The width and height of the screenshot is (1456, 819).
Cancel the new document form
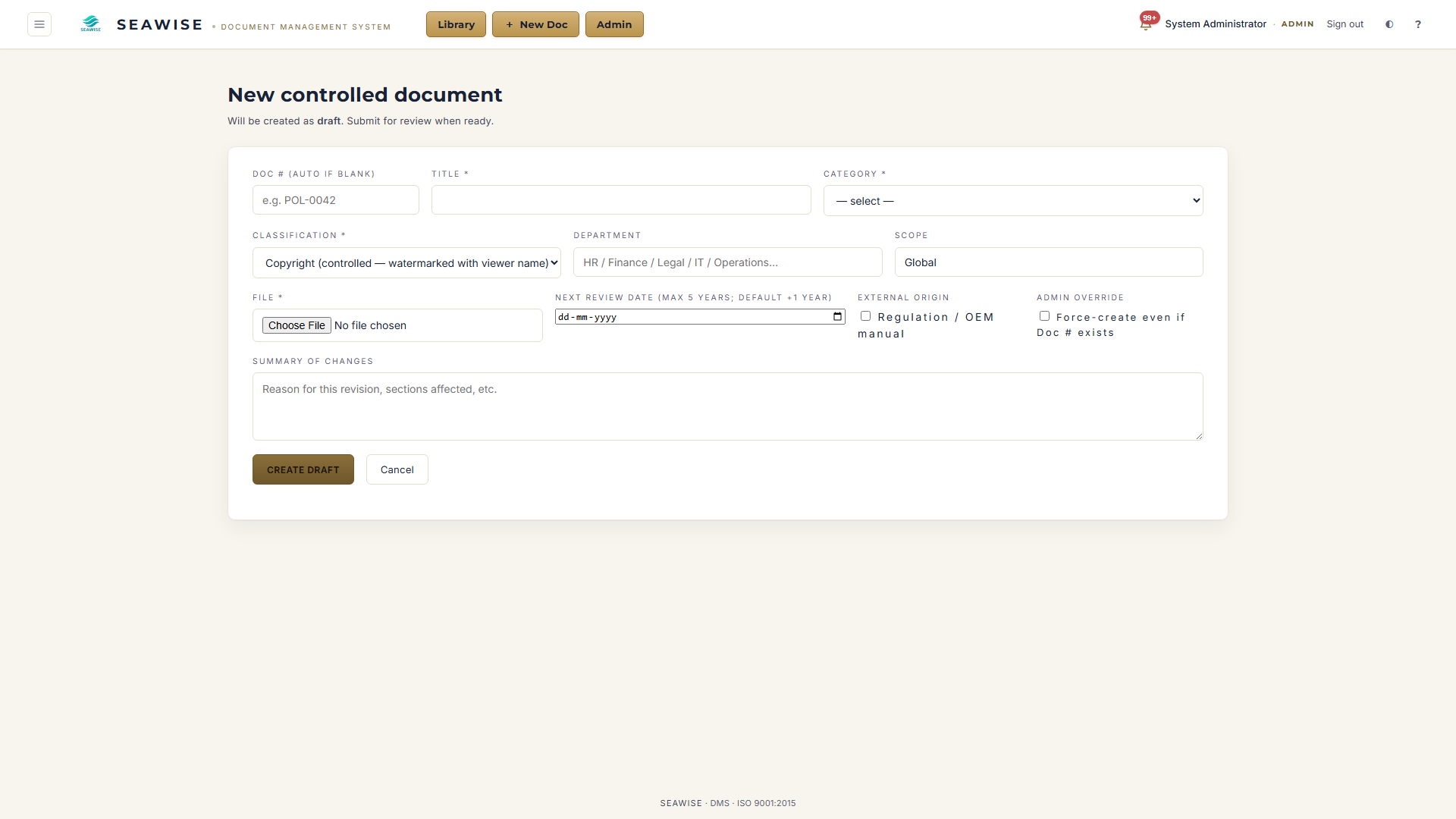(397, 469)
